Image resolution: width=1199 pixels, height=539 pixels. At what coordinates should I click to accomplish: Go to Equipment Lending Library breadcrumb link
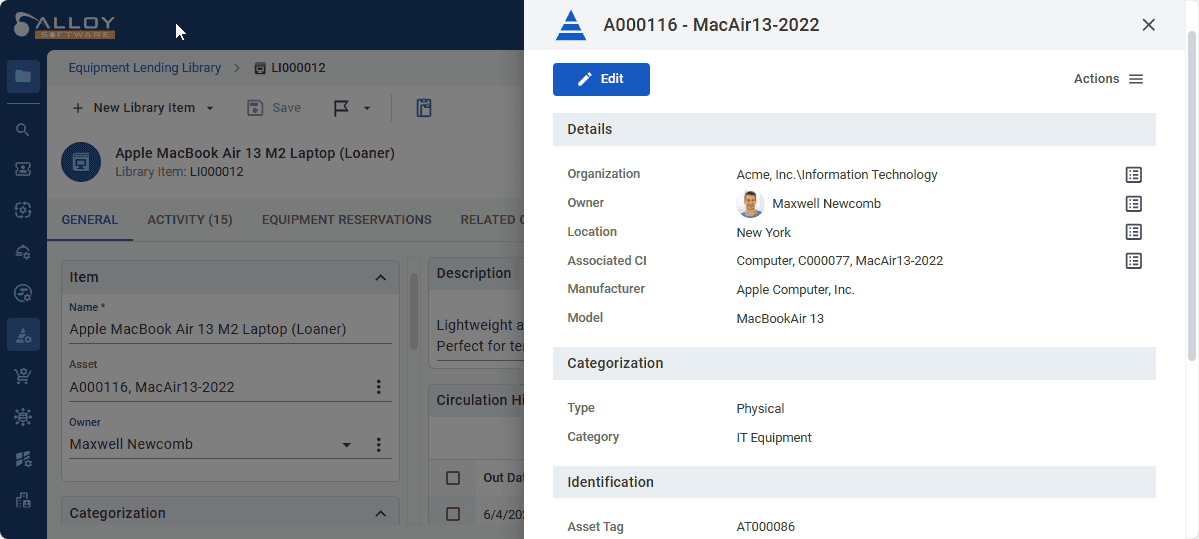click(x=144, y=68)
